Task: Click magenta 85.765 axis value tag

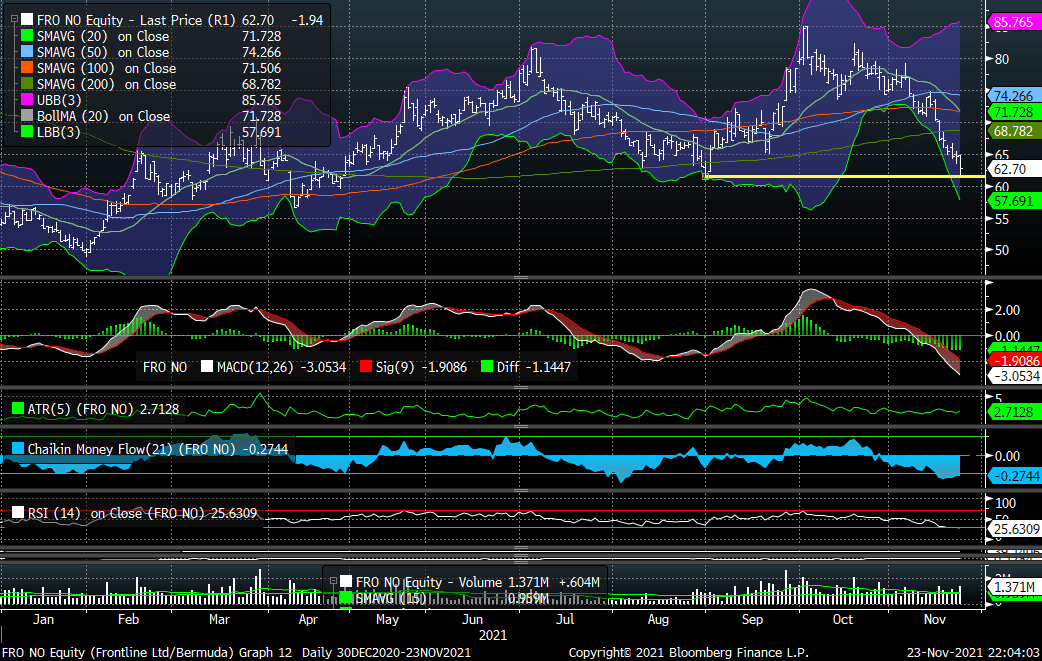Action: point(1014,22)
